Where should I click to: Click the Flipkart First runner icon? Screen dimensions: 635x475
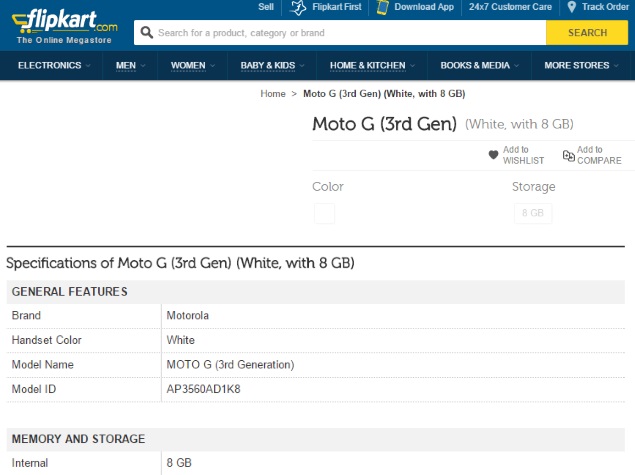tap(298, 7)
